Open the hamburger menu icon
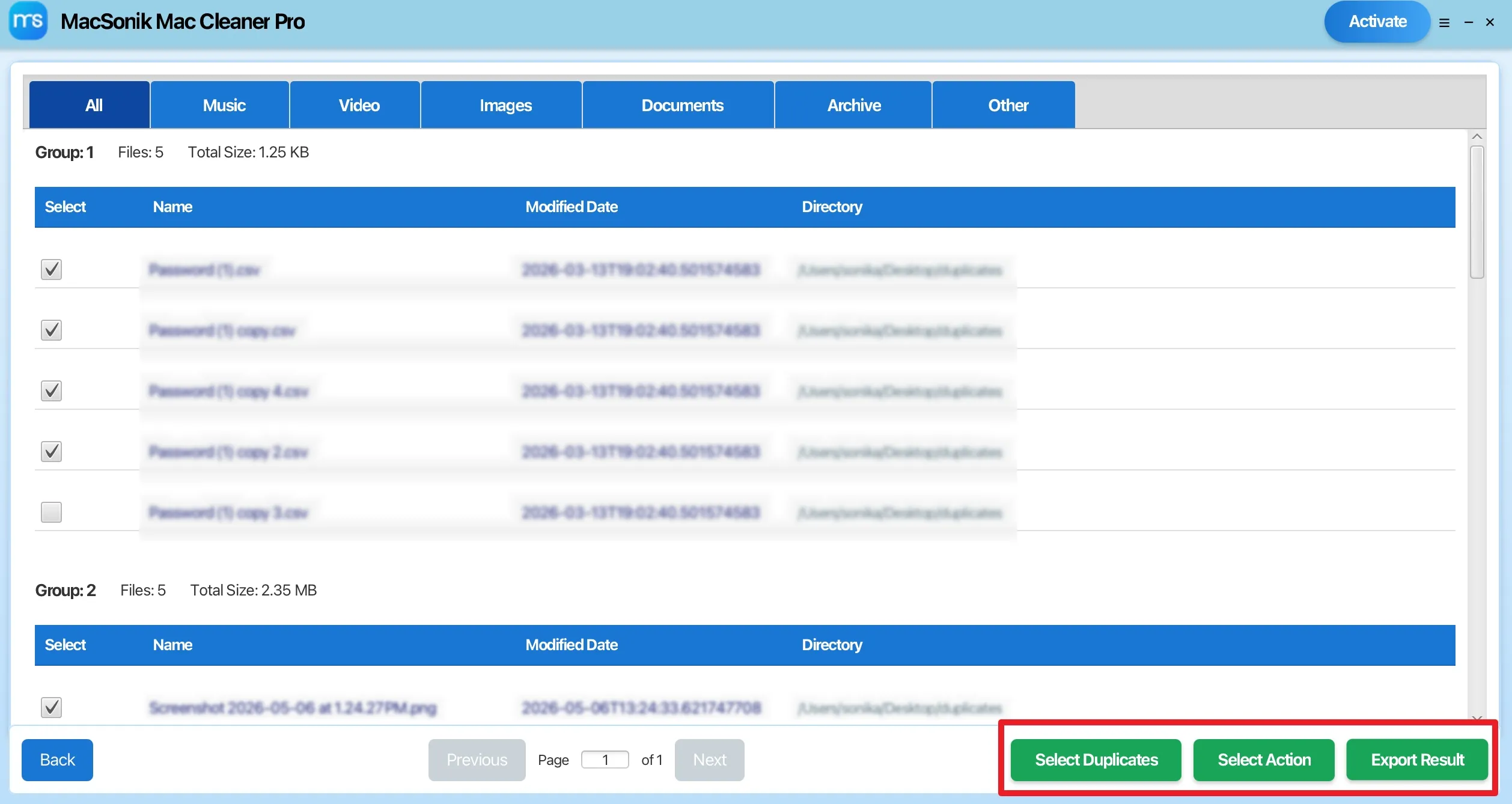1512x804 pixels. (x=1444, y=23)
